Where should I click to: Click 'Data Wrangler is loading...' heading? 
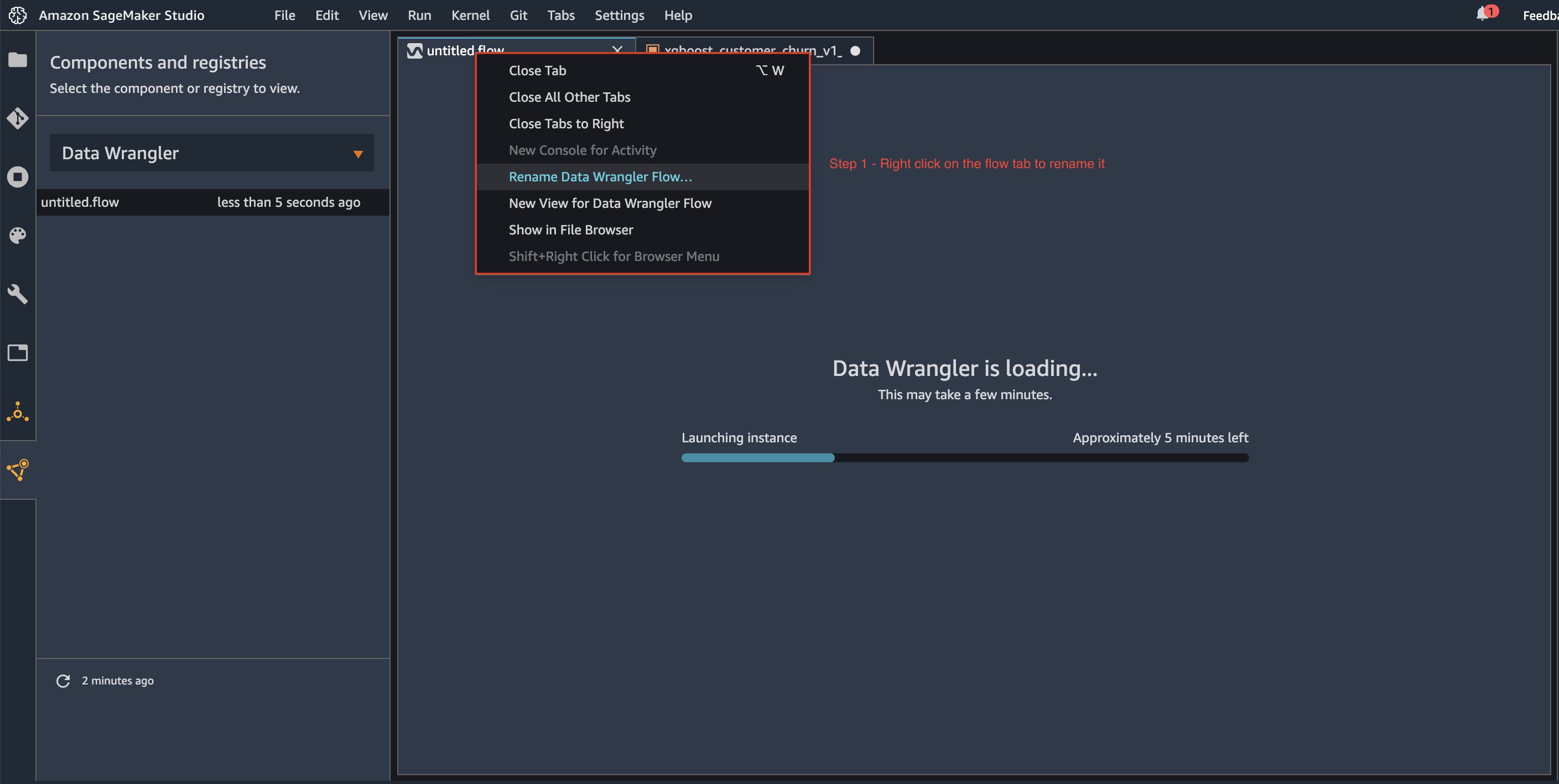(x=965, y=368)
